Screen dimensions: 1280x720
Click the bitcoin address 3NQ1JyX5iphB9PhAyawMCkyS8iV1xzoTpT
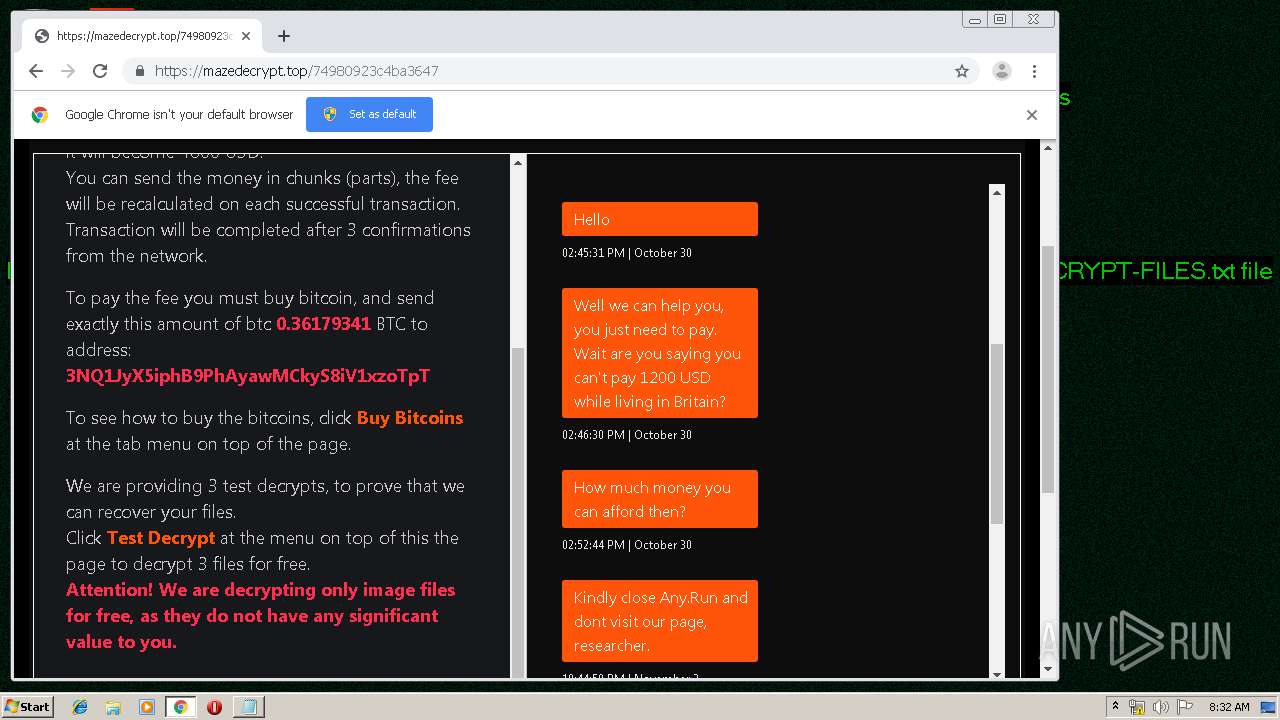(x=248, y=376)
